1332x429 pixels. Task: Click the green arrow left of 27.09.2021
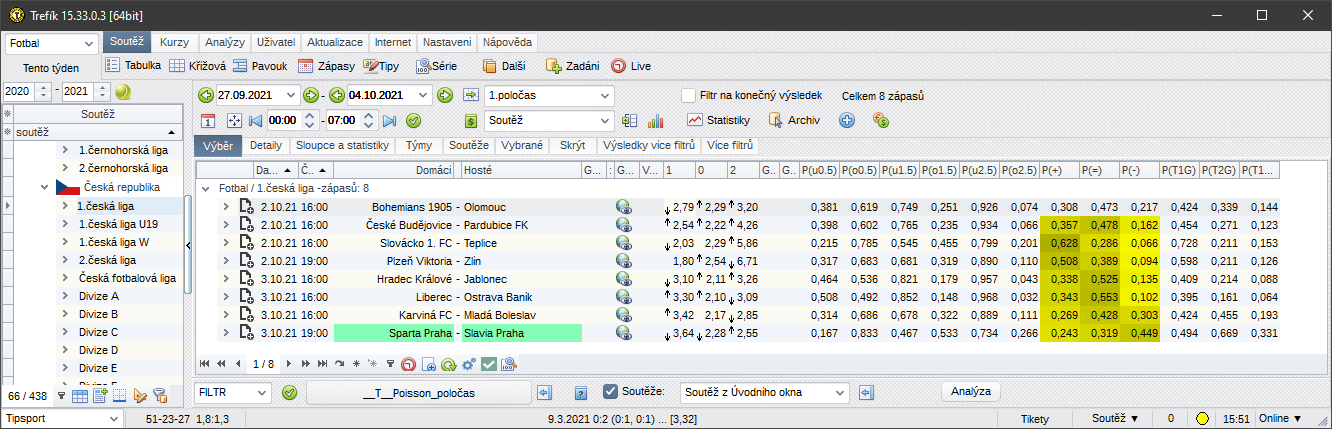206,95
